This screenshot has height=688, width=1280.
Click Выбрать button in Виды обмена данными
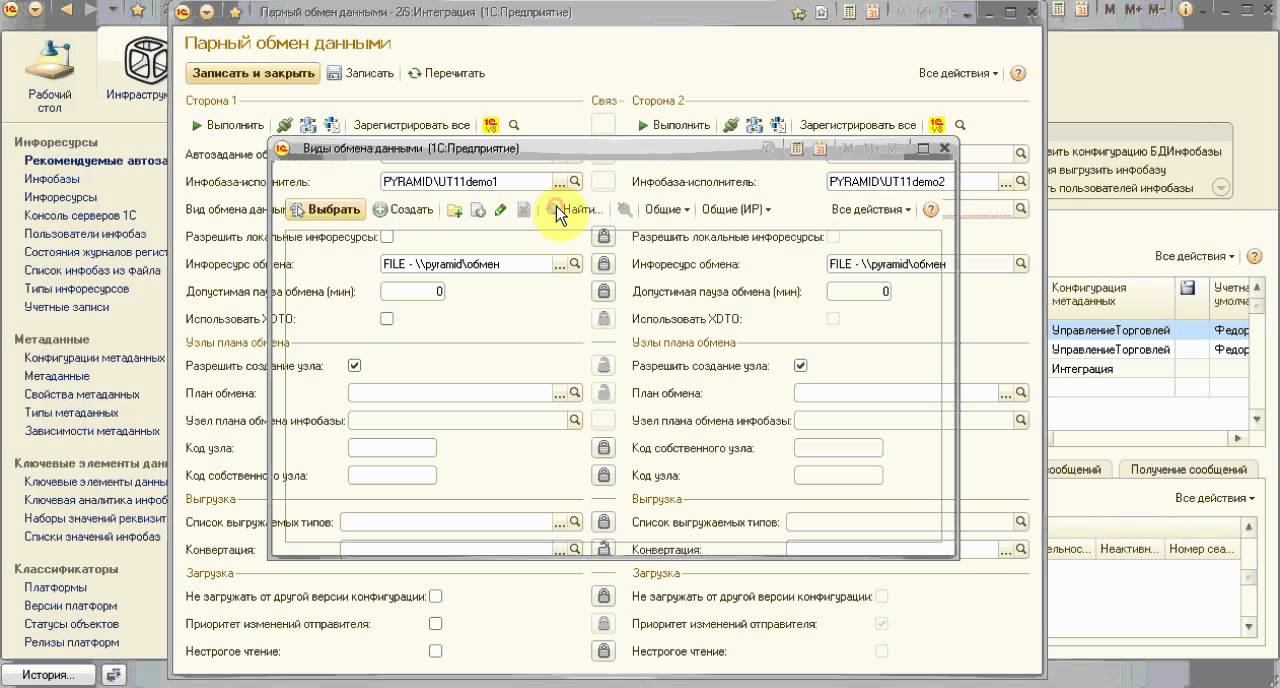coord(326,209)
